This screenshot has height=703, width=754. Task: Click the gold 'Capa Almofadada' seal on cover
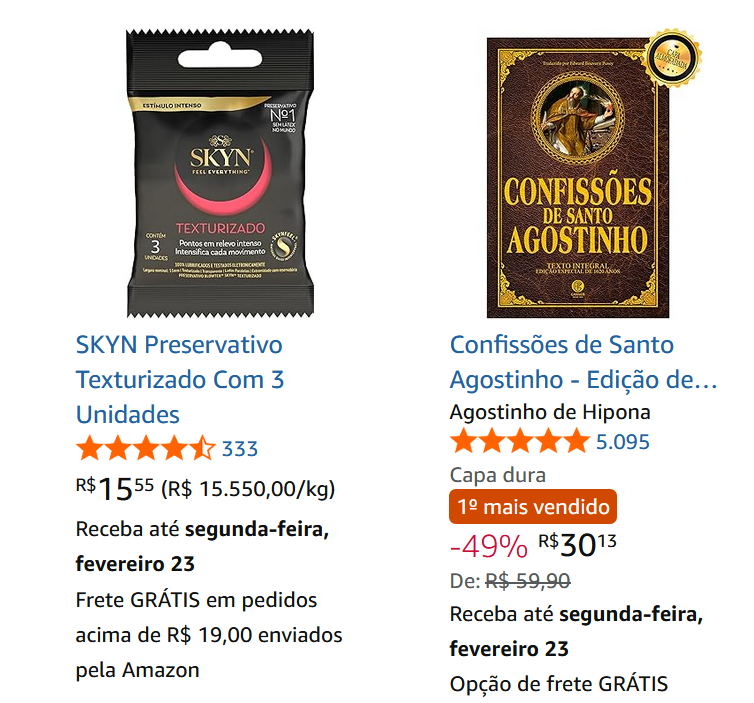[x=673, y=59]
